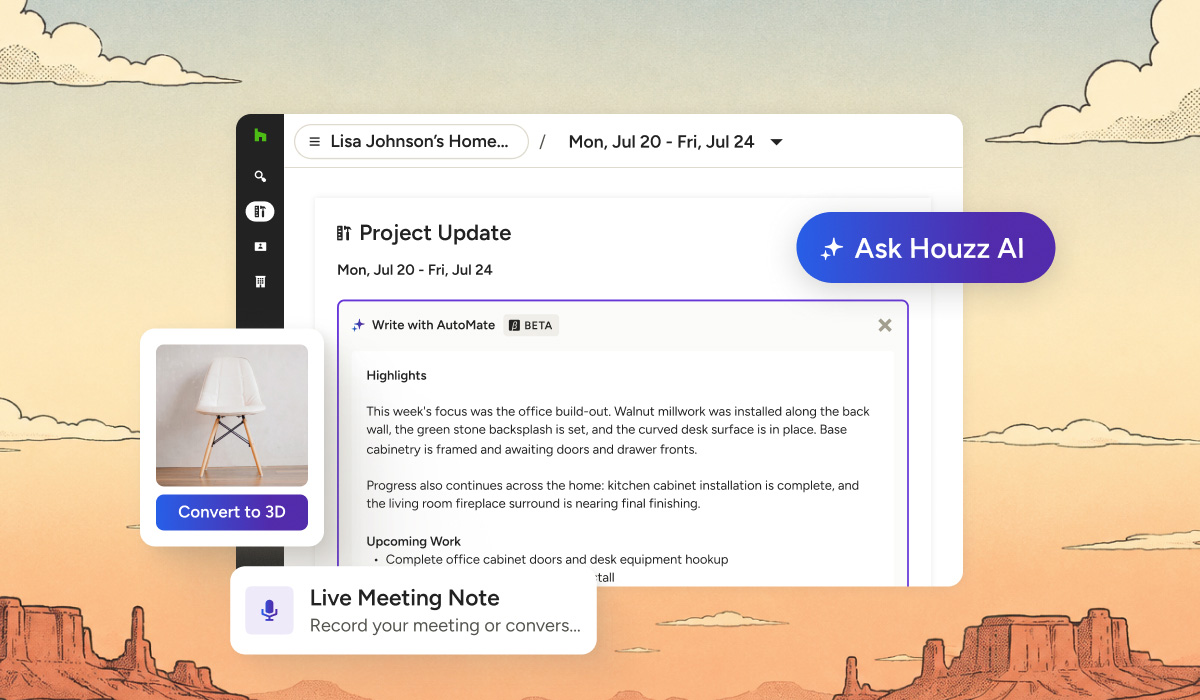
Task: Click the hamburger icon beside Lisa Johnson's Home
Action: (x=314, y=142)
